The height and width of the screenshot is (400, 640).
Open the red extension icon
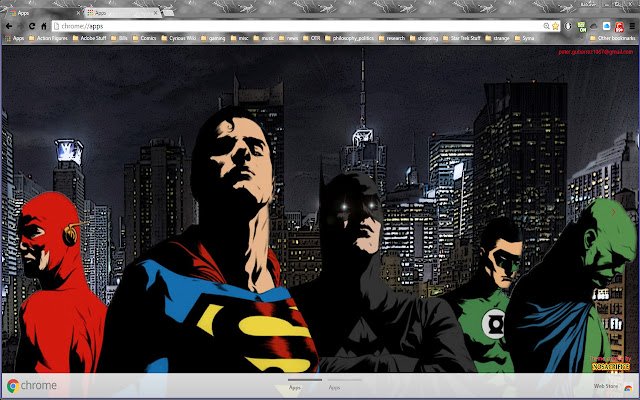pos(620,27)
